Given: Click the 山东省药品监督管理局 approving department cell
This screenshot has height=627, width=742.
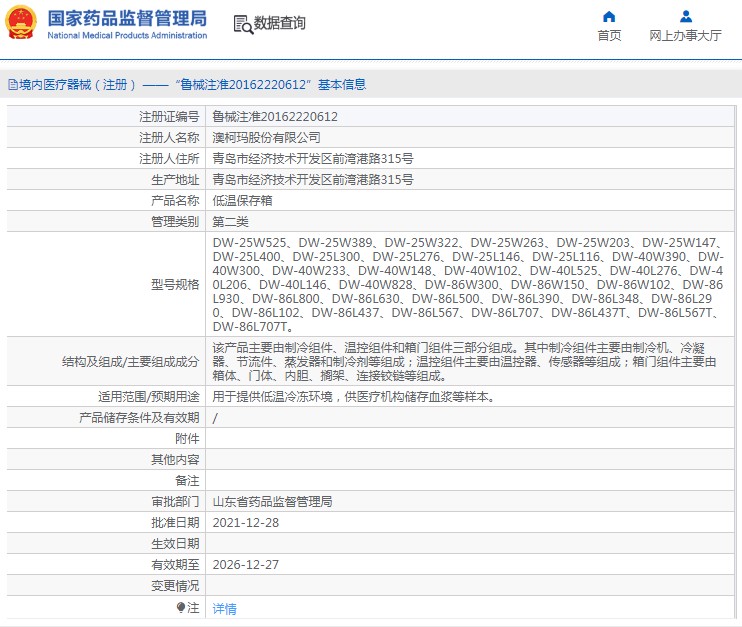Looking at the screenshot, I should [x=469, y=502].
